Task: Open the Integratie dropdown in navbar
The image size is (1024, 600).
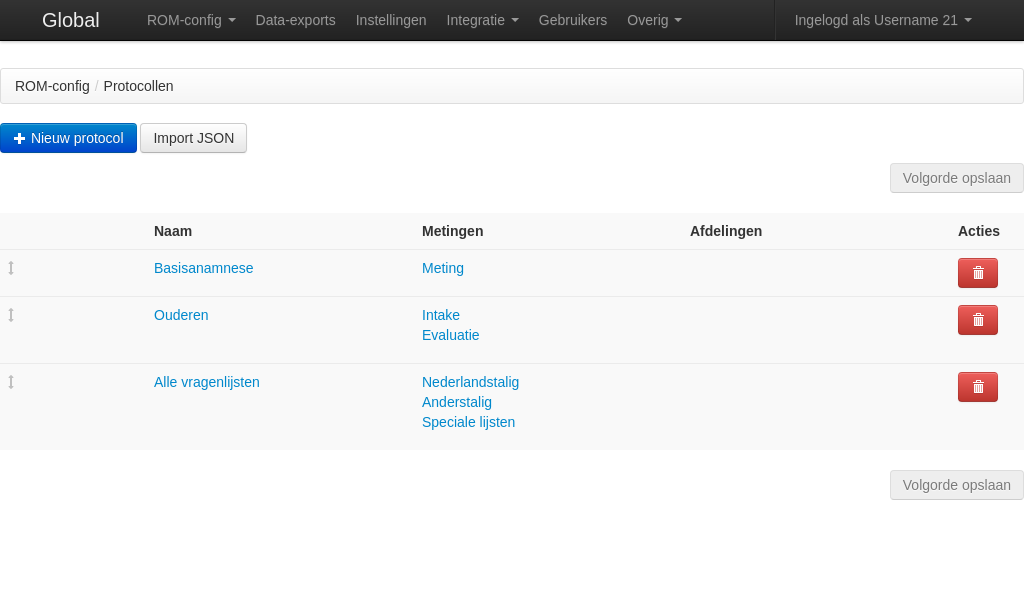Action: [482, 20]
